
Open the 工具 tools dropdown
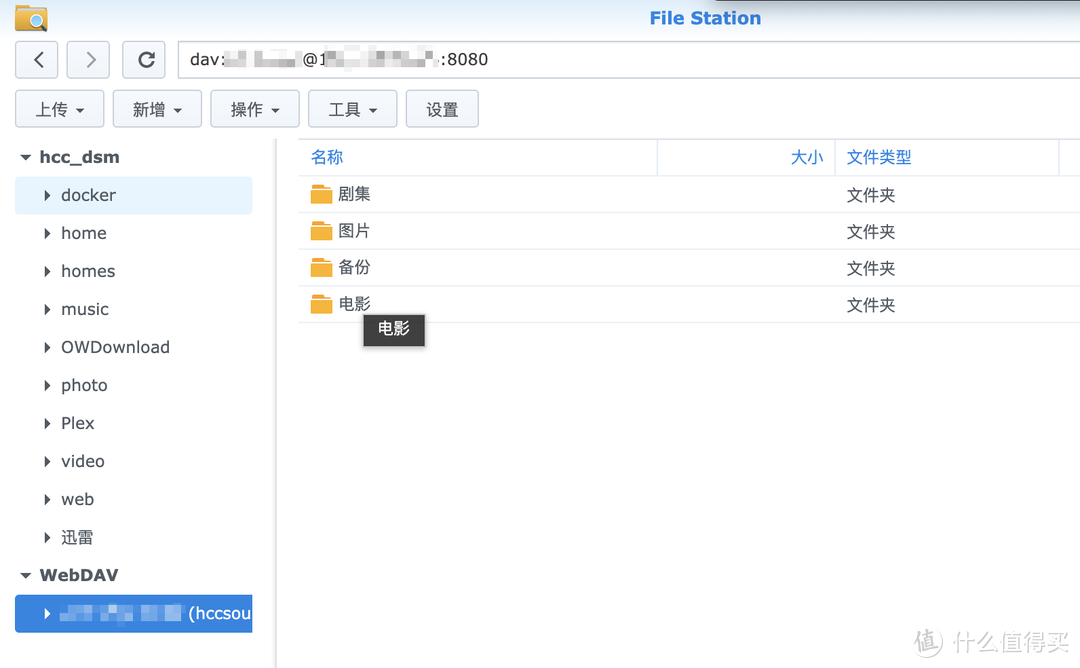353,109
